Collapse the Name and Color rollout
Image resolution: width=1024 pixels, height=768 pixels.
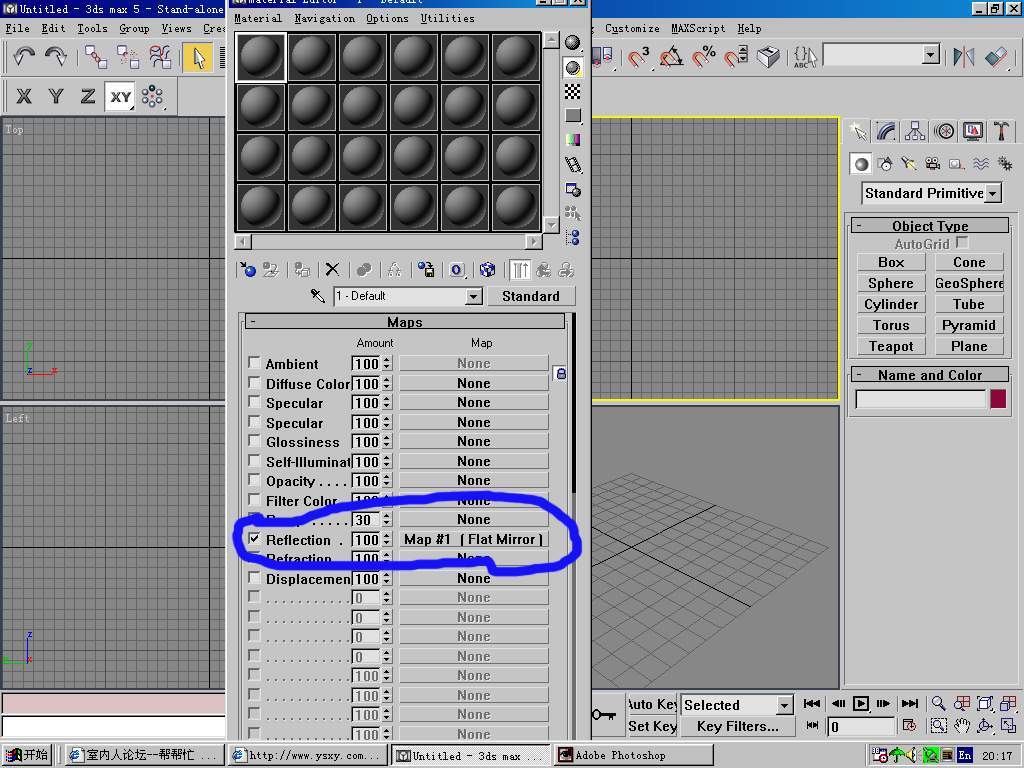pyautogui.click(x=930, y=375)
